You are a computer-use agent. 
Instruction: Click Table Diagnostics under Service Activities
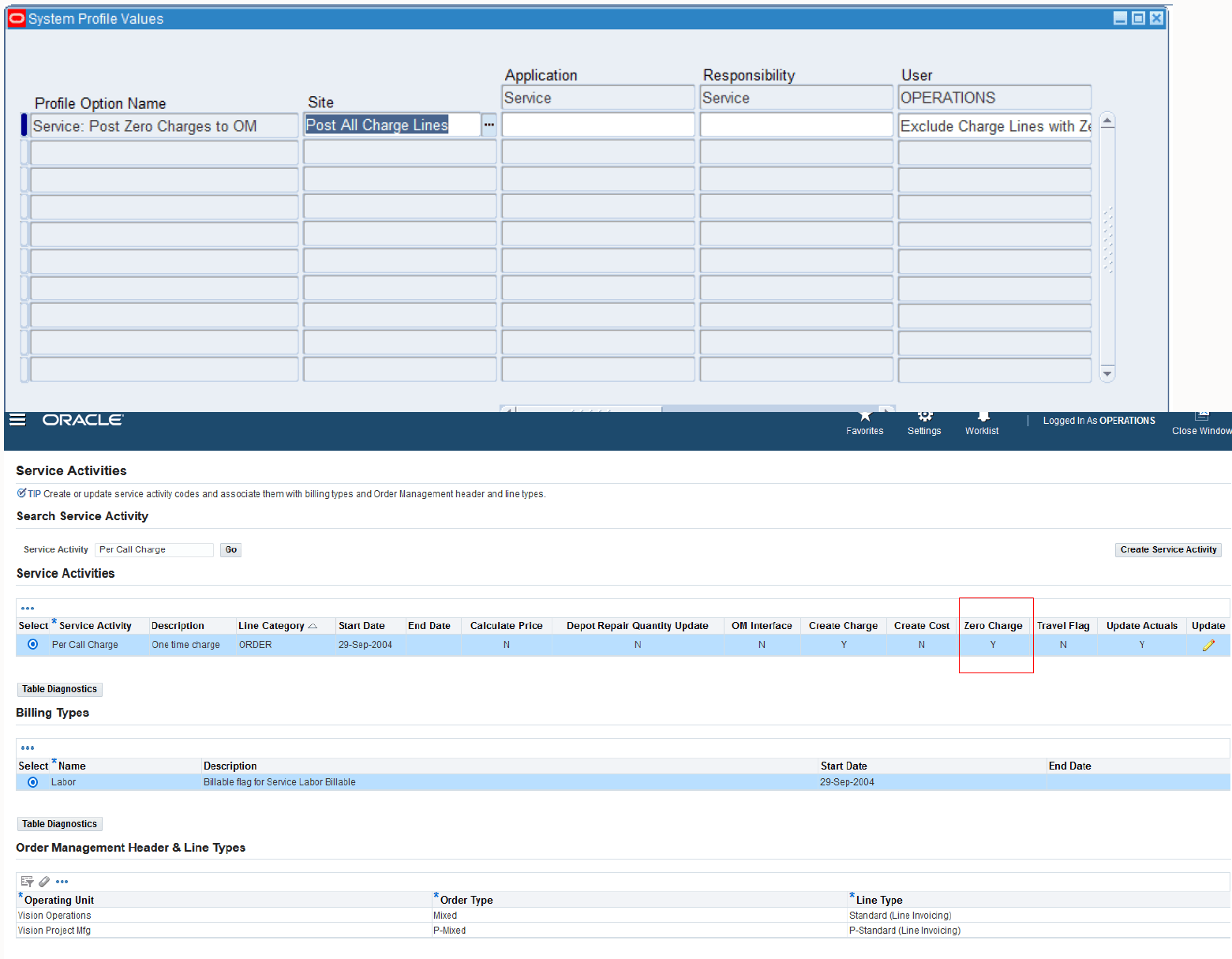point(59,689)
